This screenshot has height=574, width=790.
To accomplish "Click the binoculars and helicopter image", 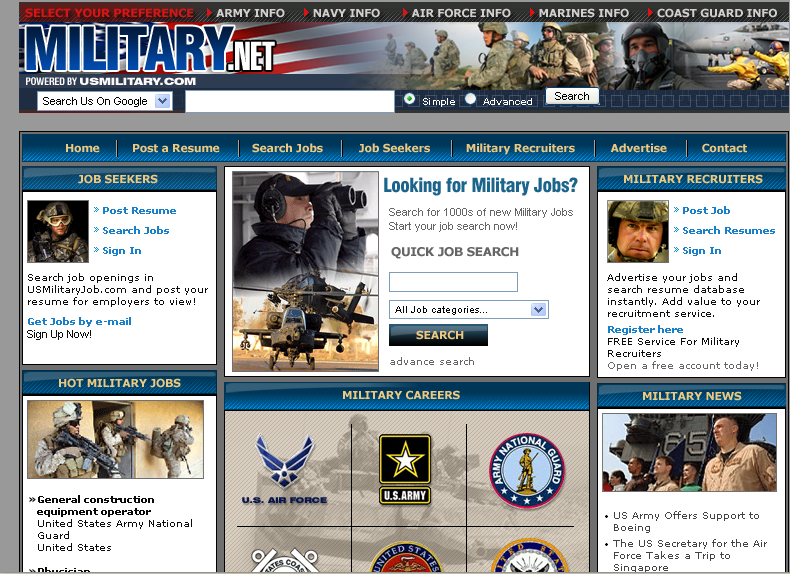I will pyautogui.click(x=305, y=272).
